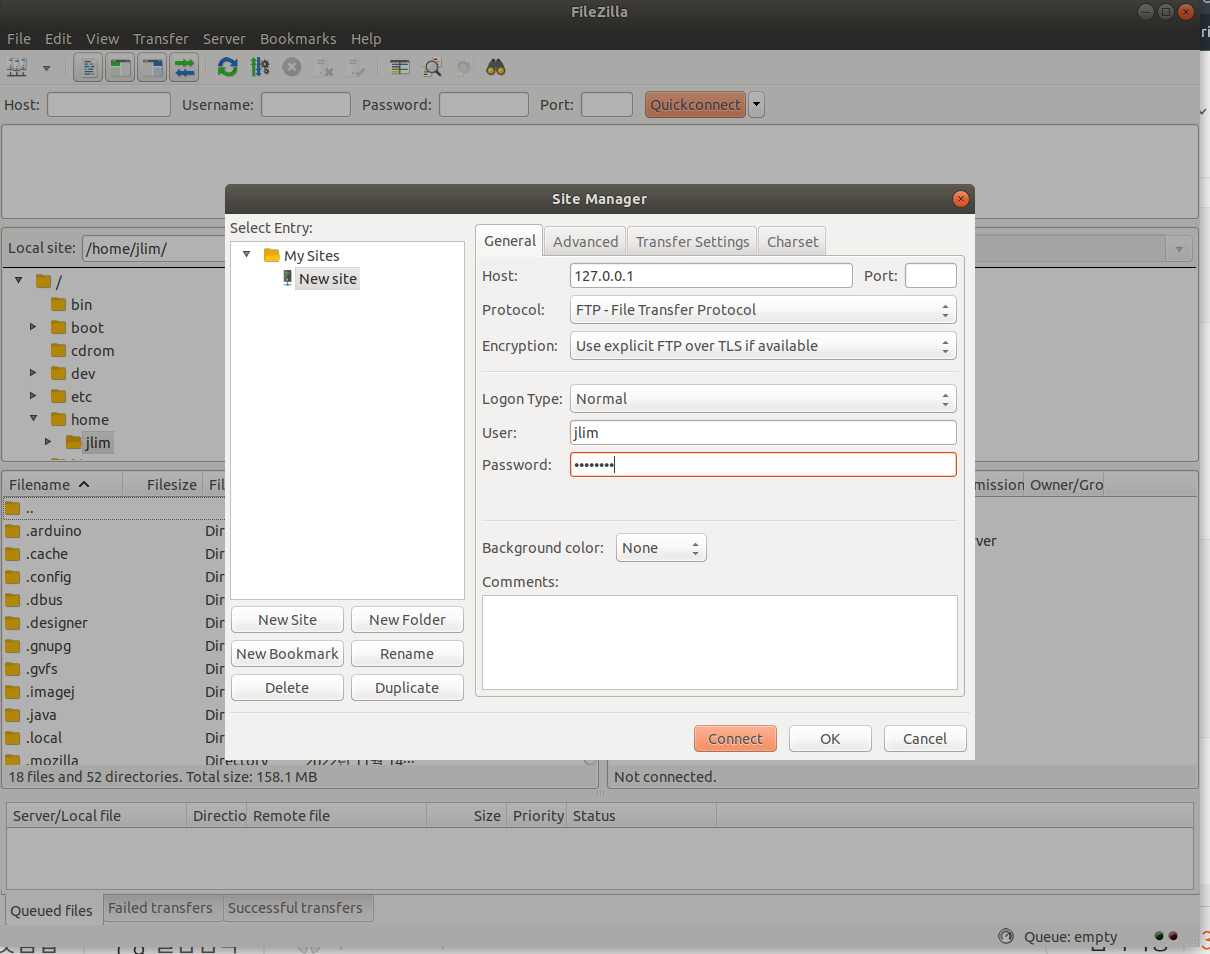Switch to the Transfer Settings tab
Viewport: 1210px width, 954px height.
pos(692,241)
